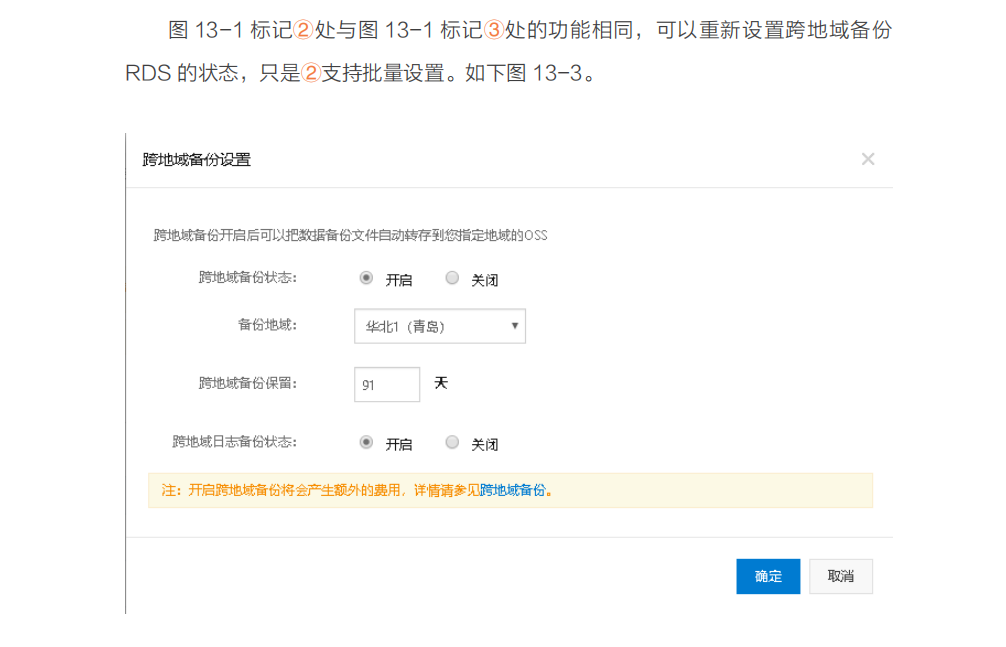Click the 天 unit label beside input

441,383
